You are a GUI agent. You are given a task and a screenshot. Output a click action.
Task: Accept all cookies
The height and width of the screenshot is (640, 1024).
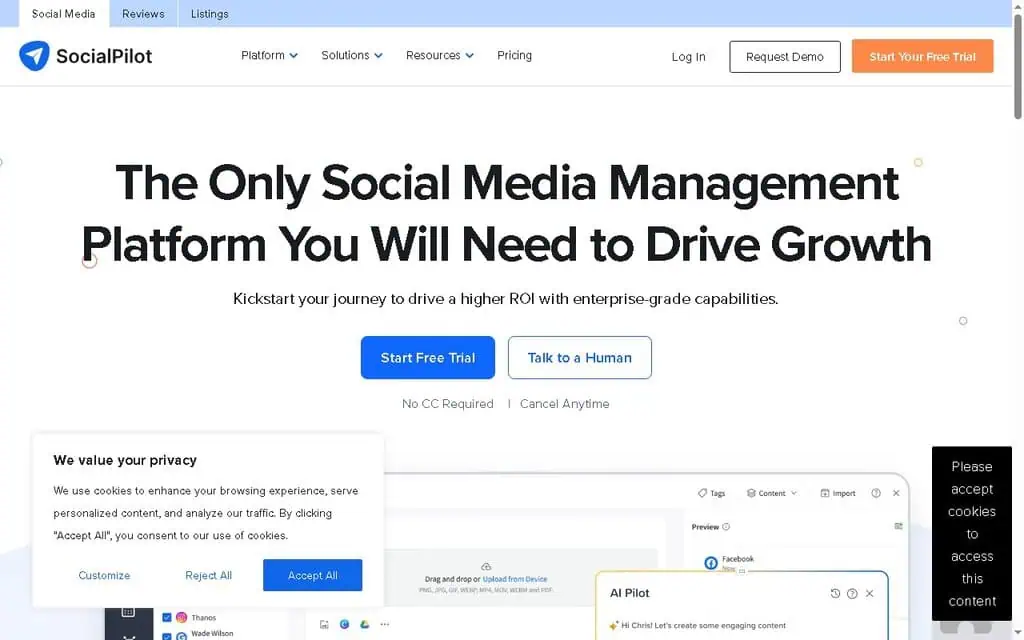pyautogui.click(x=312, y=575)
